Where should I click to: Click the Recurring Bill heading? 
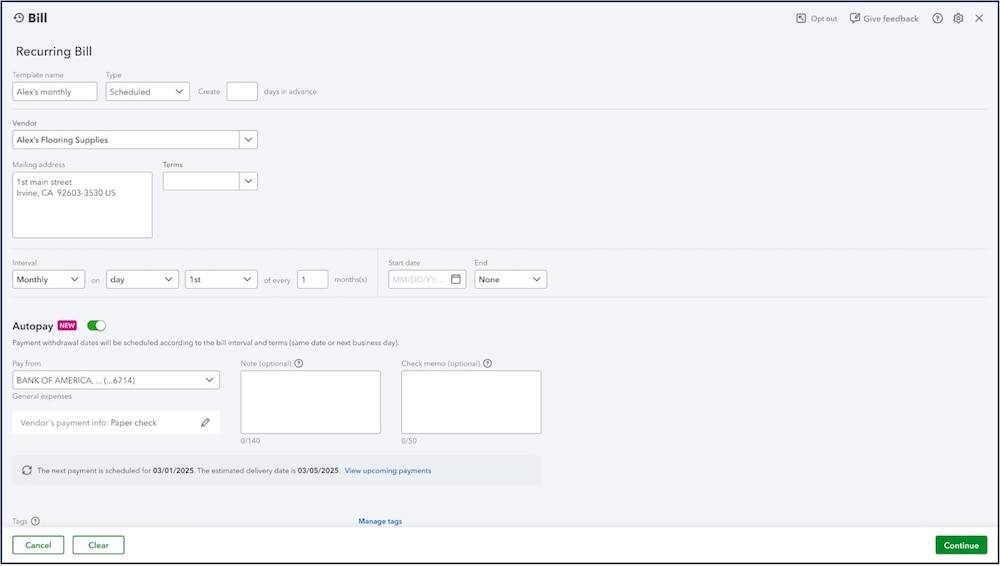pyautogui.click(x=54, y=51)
